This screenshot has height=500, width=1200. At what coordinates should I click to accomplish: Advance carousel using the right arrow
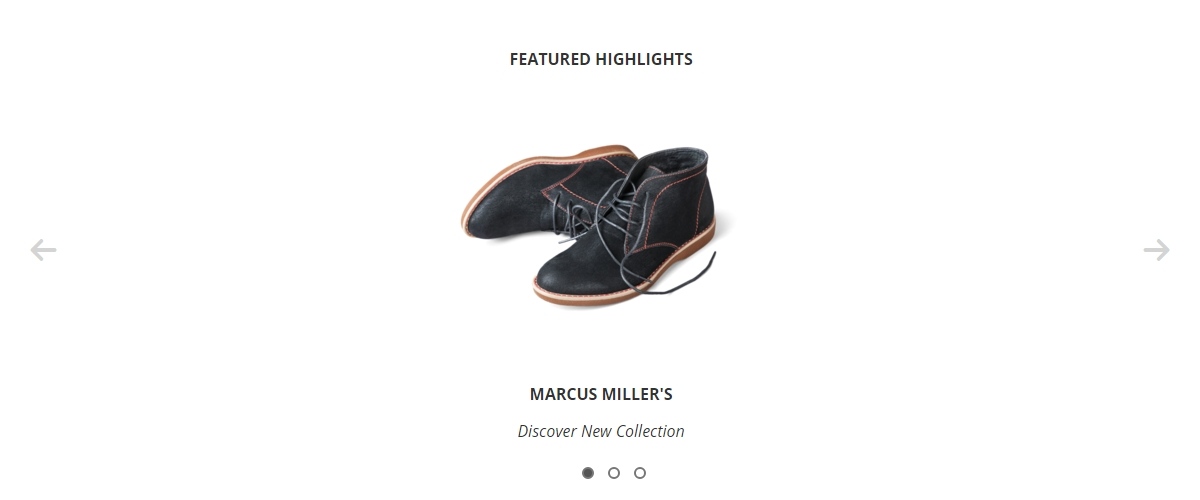(1157, 250)
